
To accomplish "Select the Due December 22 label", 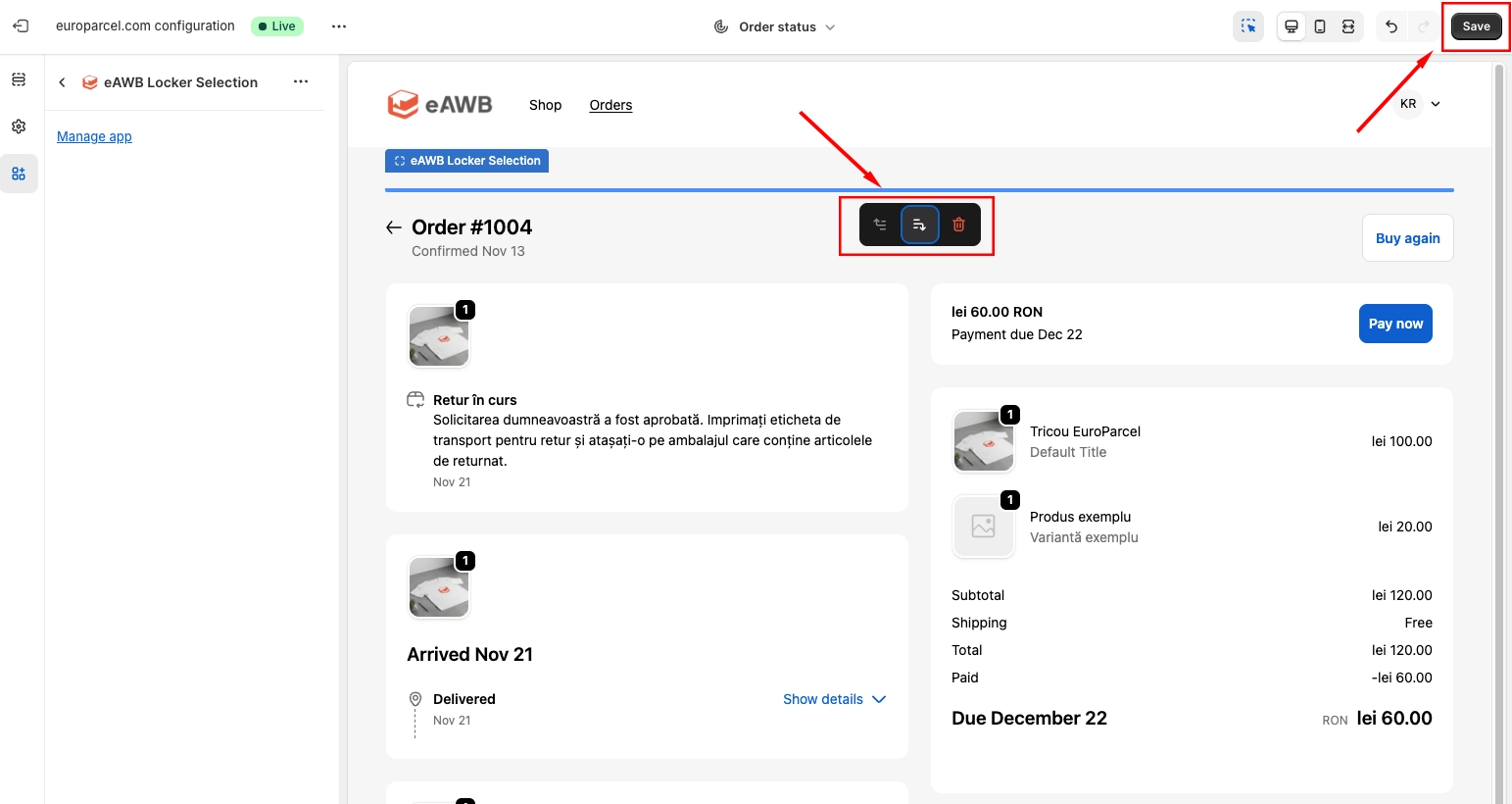I will click(x=1029, y=718).
